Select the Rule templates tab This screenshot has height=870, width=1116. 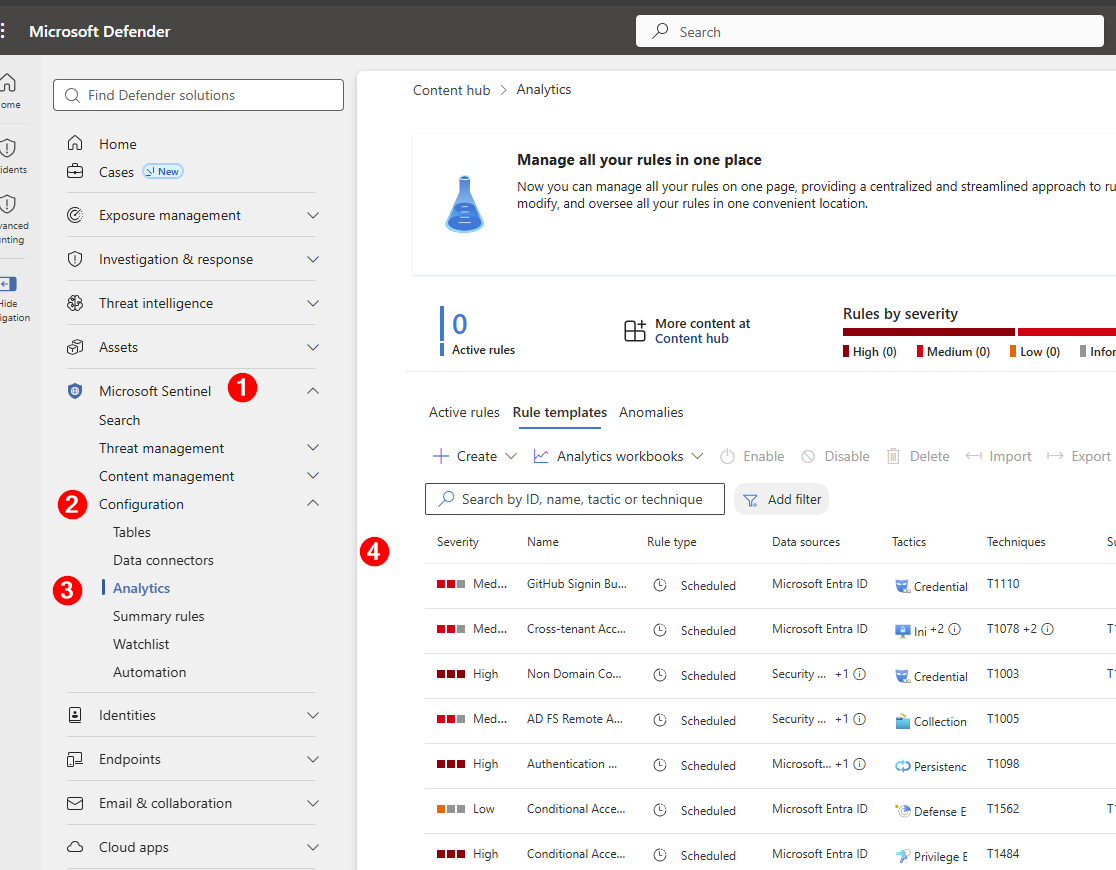coord(560,412)
